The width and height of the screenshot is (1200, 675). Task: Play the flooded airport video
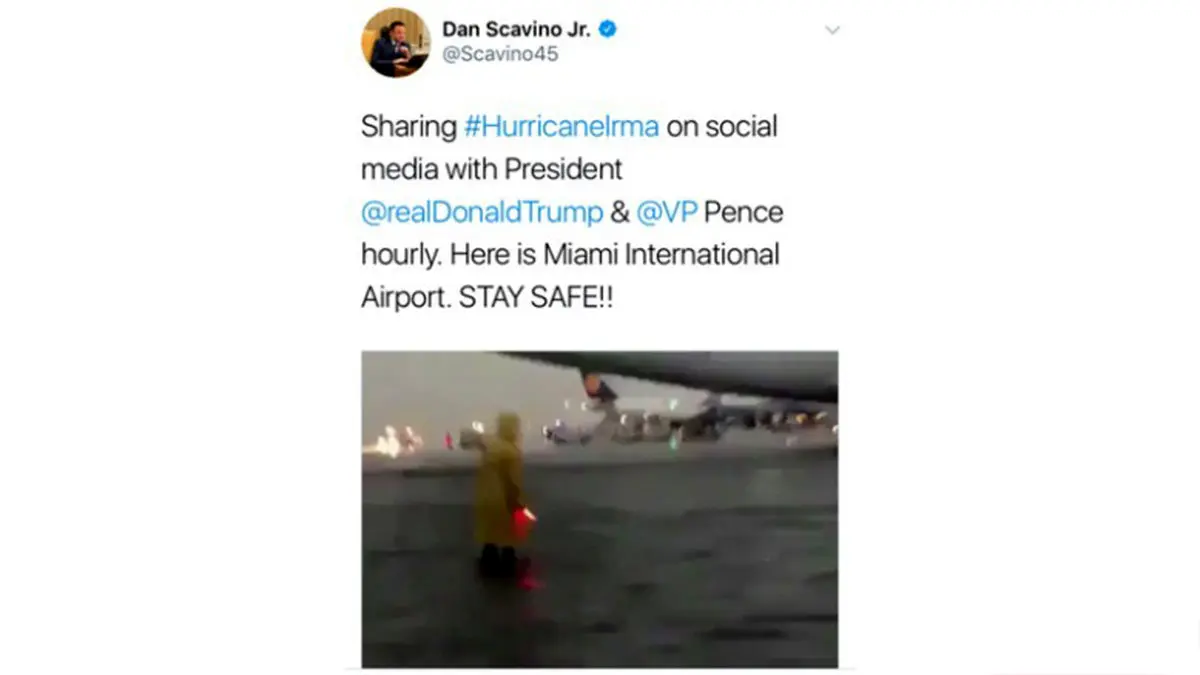[599, 509]
